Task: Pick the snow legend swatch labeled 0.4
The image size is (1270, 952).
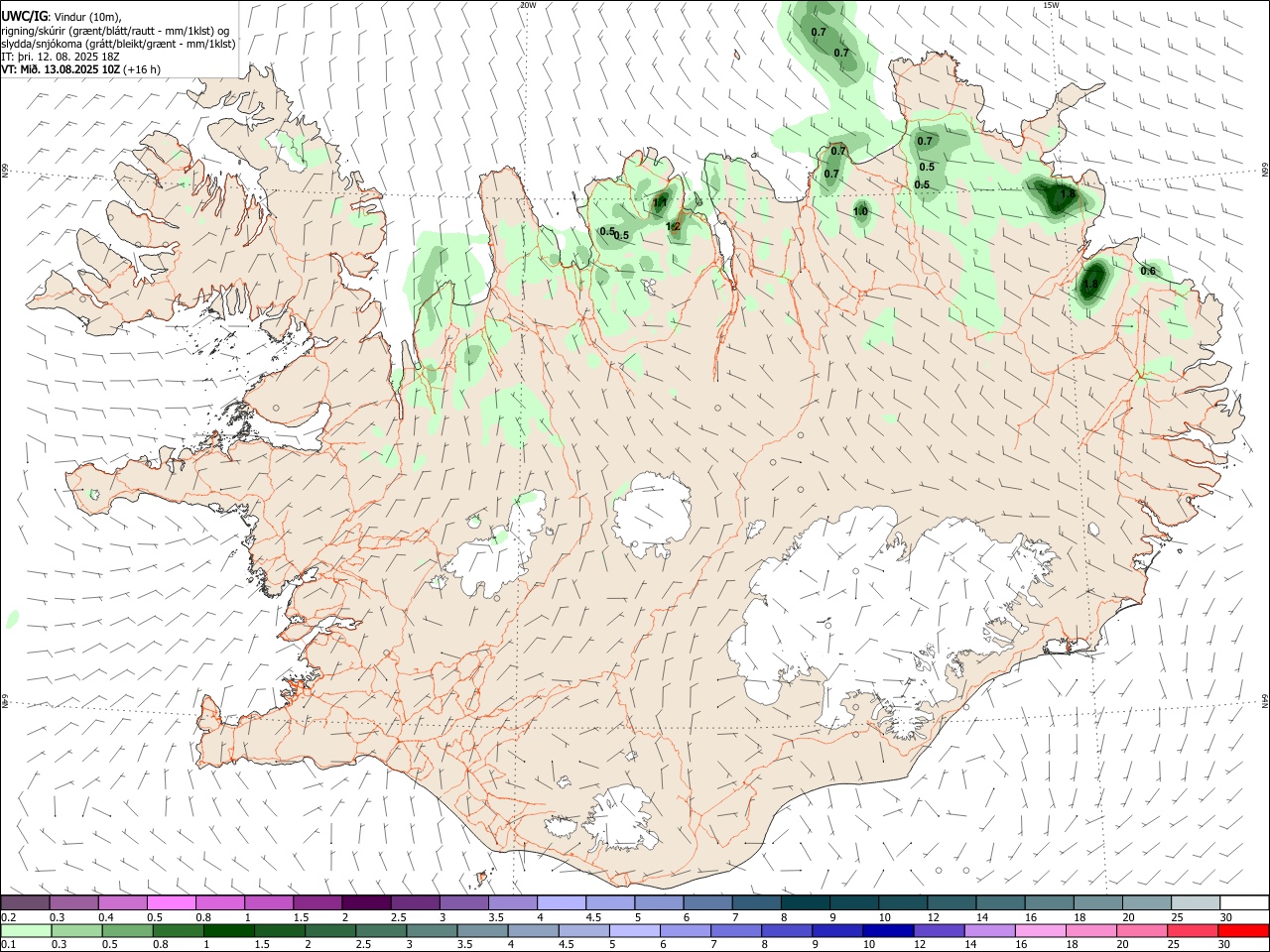Action: point(122,902)
